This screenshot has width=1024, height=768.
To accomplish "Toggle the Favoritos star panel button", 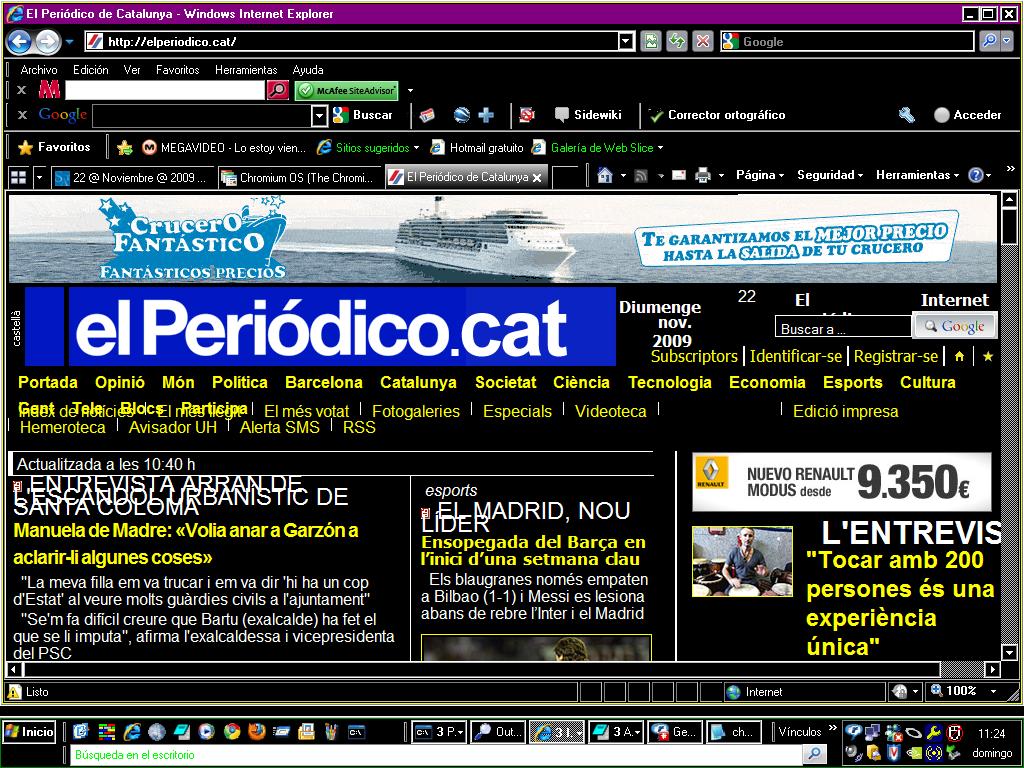I will tap(54, 147).
